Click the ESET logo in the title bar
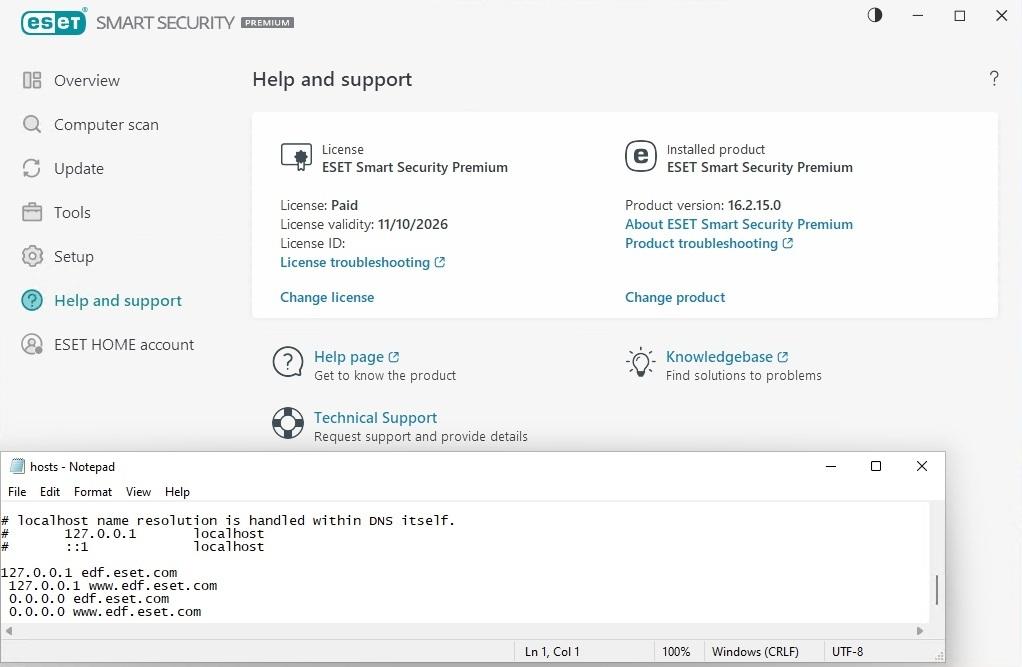Screen dimensions: 1022x667 coord(53,22)
